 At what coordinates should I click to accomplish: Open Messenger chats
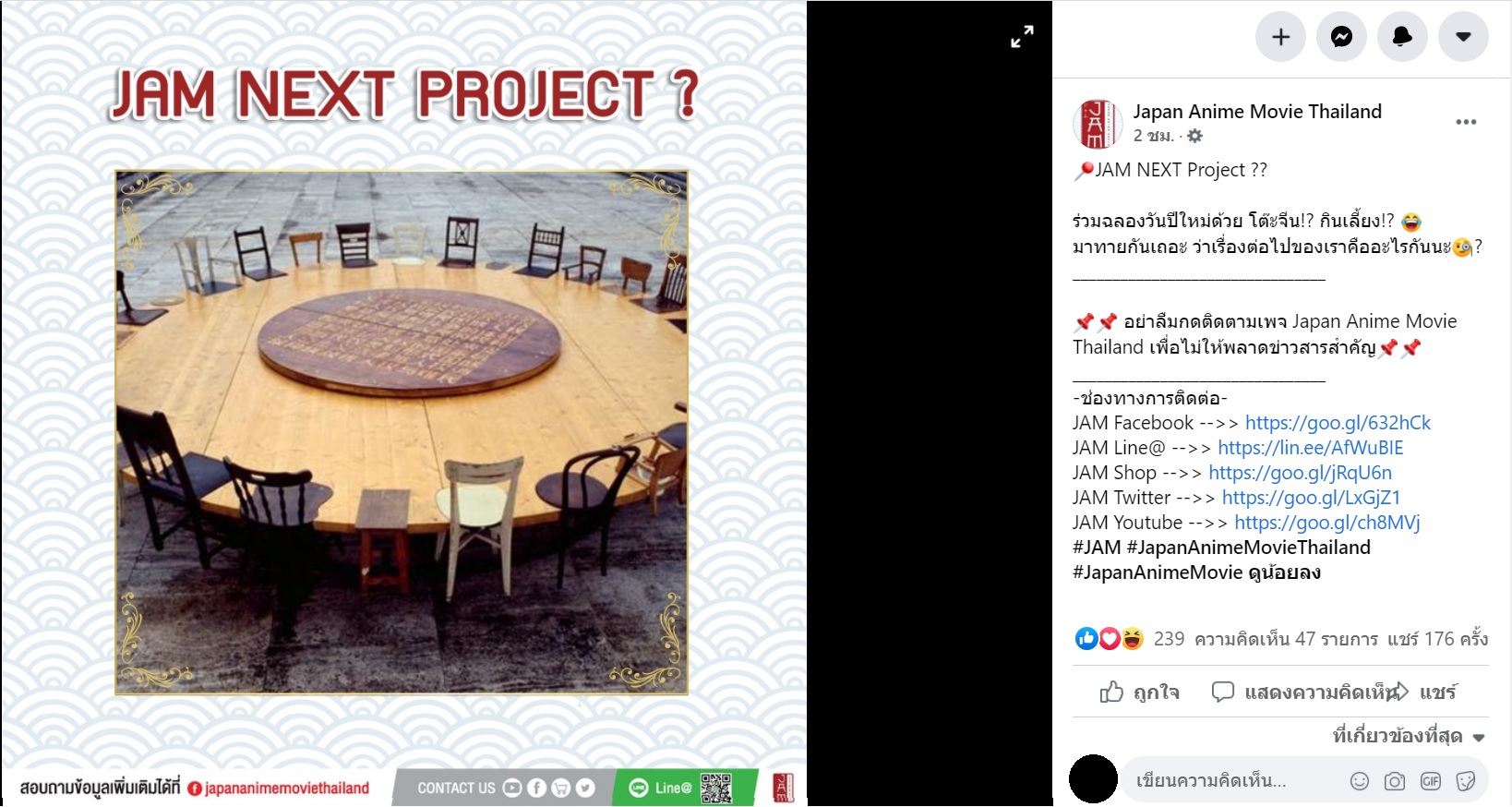[1341, 37]
